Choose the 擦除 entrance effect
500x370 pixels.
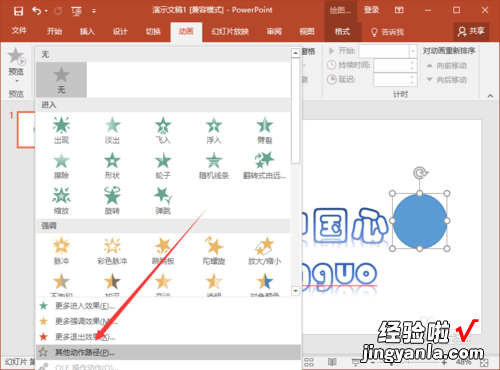pos(61,166)
